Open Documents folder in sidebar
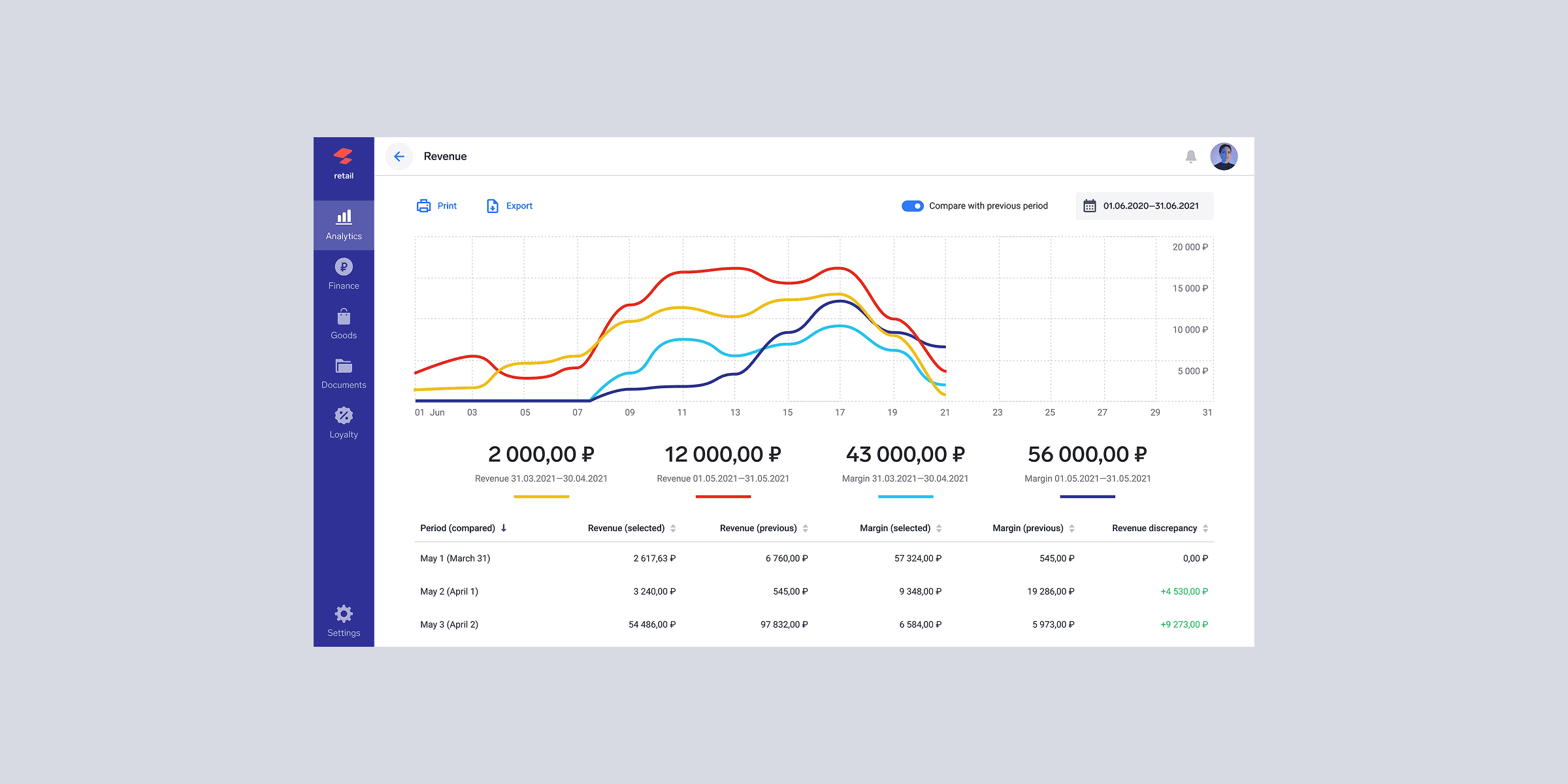 [x=344, y=374]
